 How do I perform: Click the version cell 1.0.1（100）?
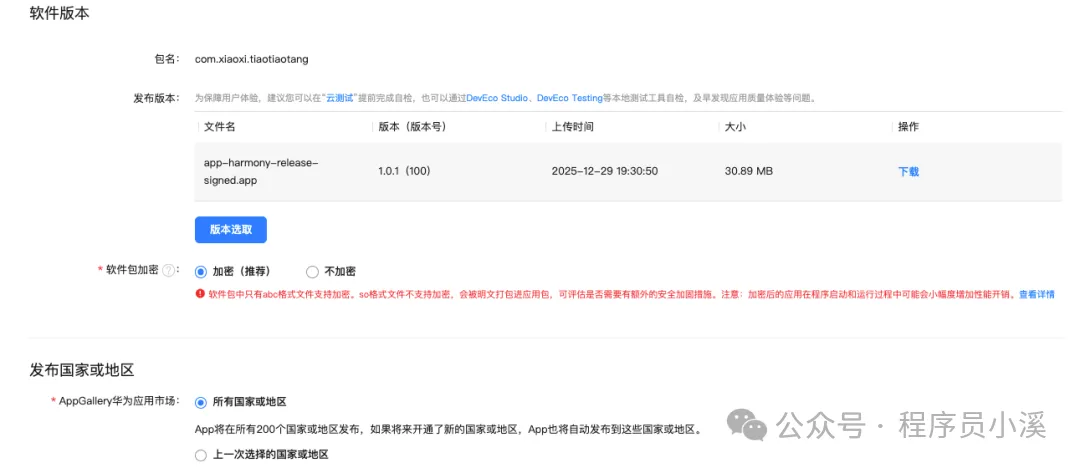404,171
